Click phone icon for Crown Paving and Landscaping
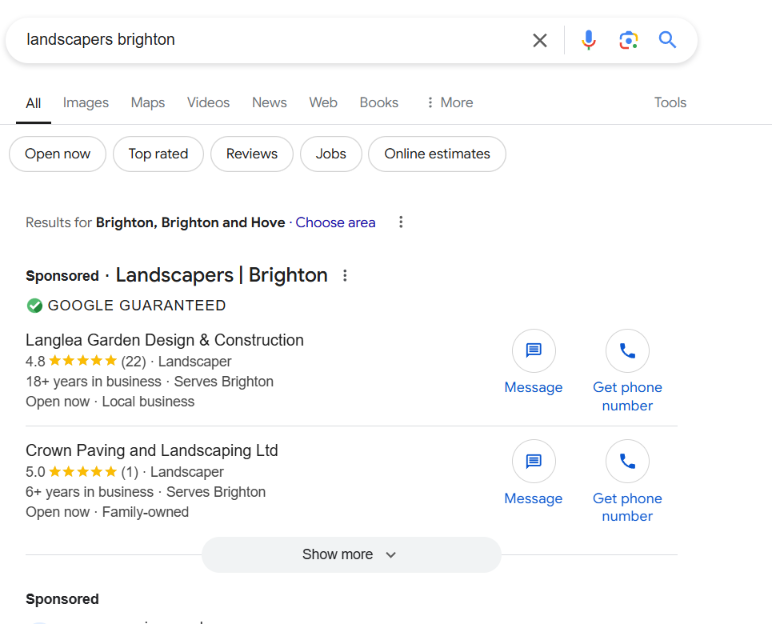Viewport: 772px width, 624px height. point(627,462)
